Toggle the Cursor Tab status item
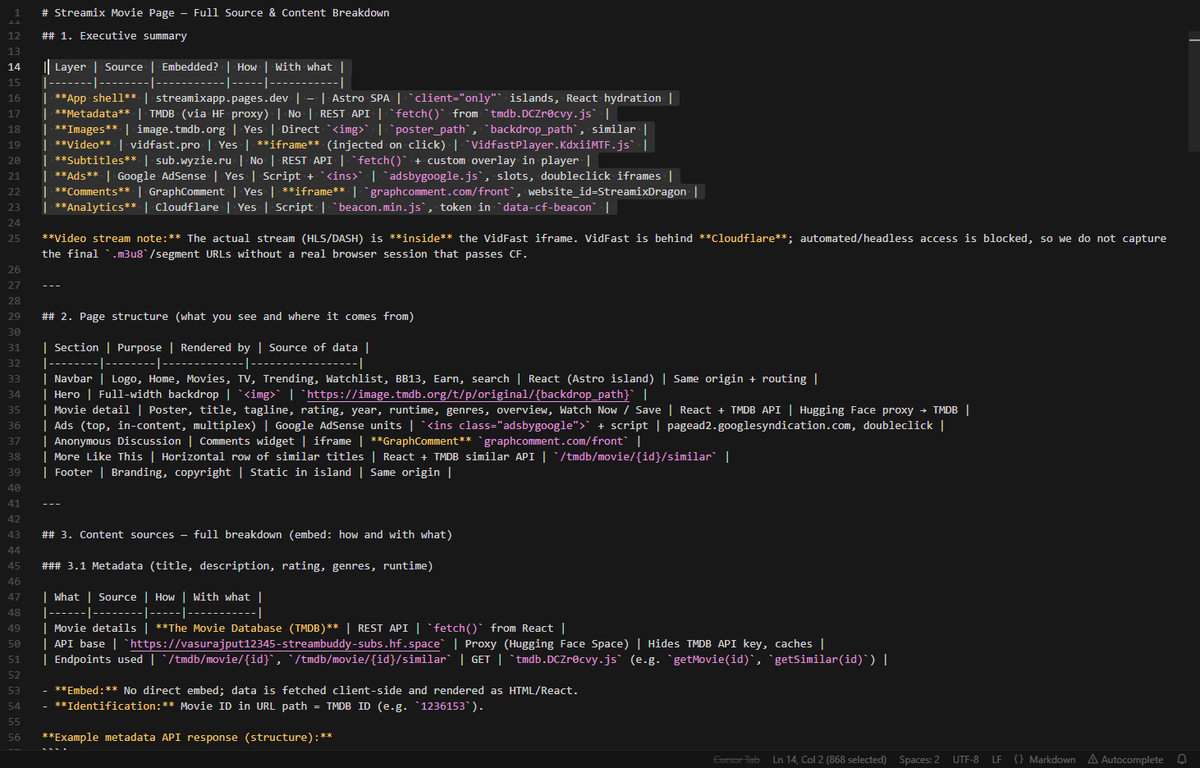This screenshot has width=1200, height=768. tap(738, 759)
